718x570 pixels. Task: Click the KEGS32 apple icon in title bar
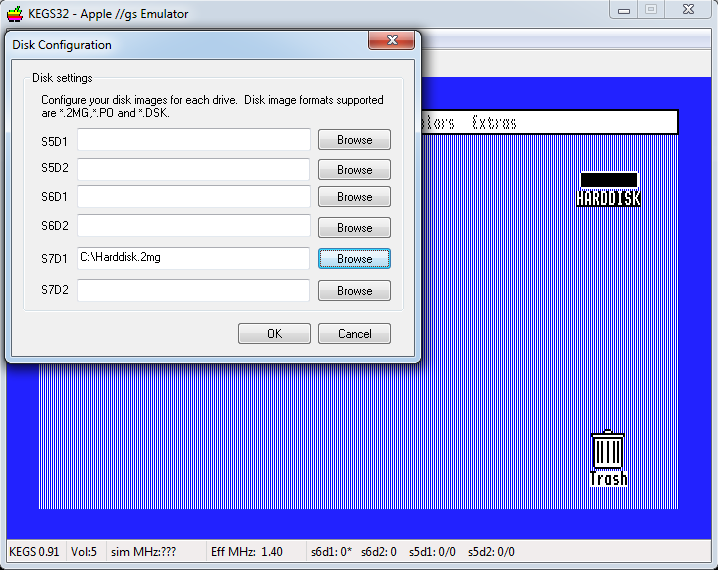[x=14, y=13]
